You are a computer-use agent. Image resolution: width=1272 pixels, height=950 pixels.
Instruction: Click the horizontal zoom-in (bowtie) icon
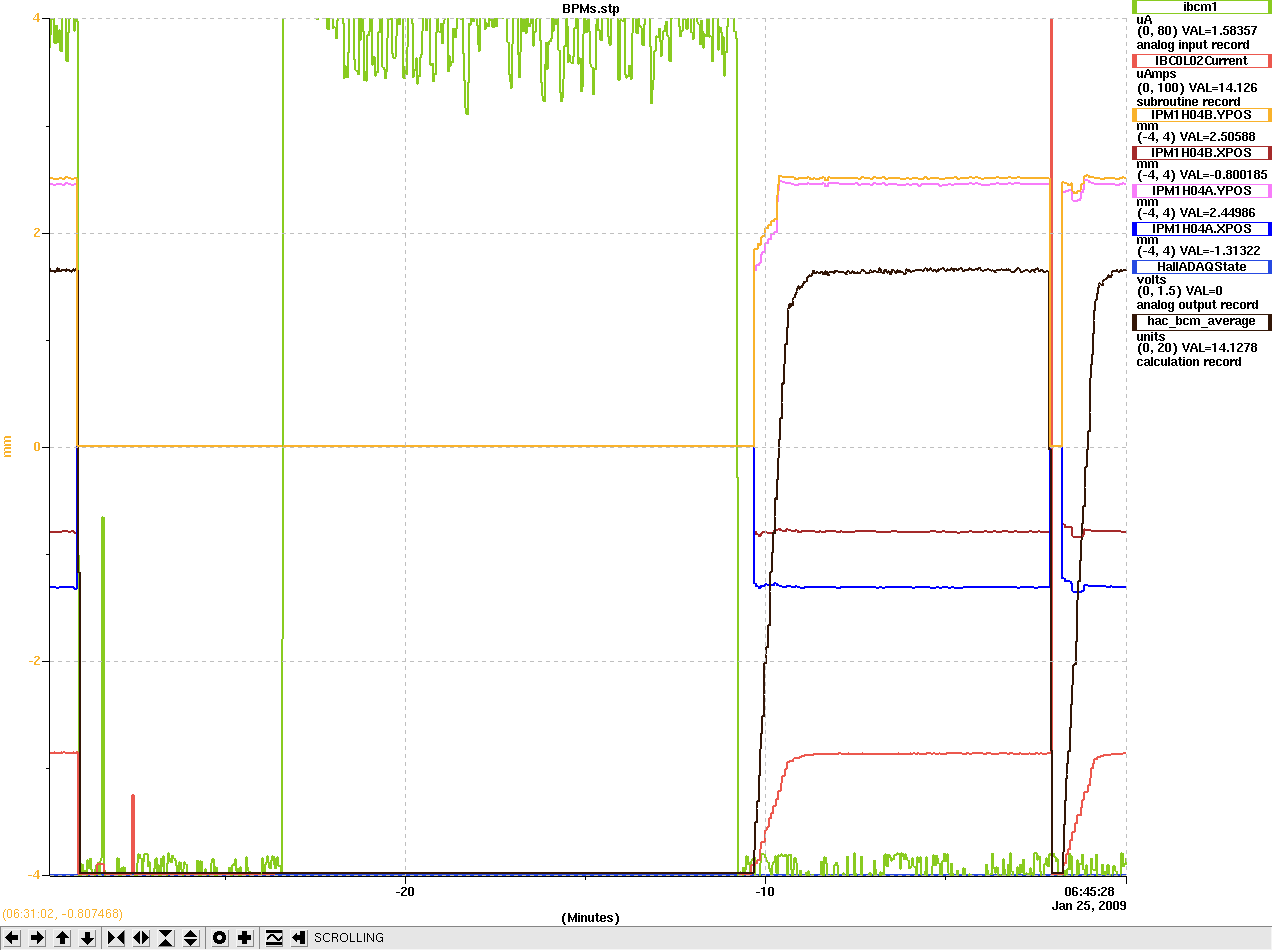click(116, 938)
